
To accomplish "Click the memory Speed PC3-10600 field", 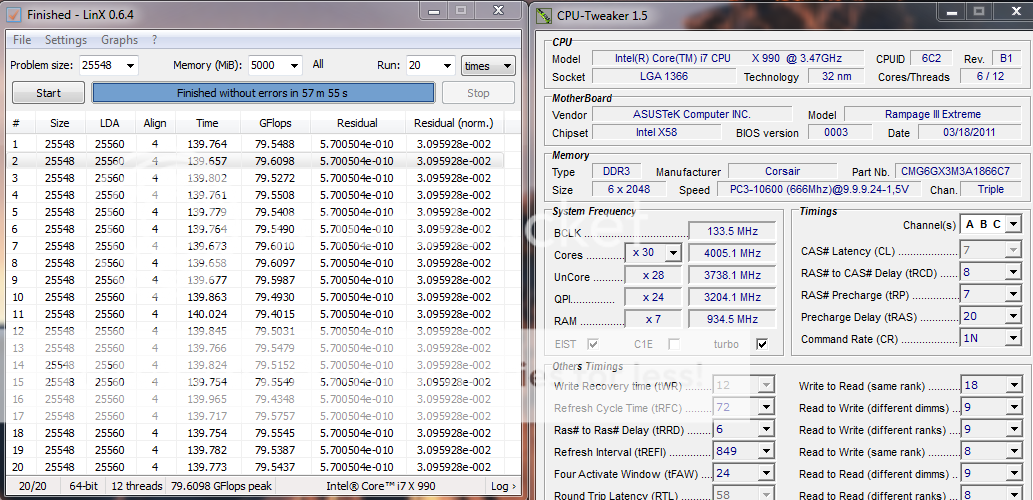I will click(819, 189).
